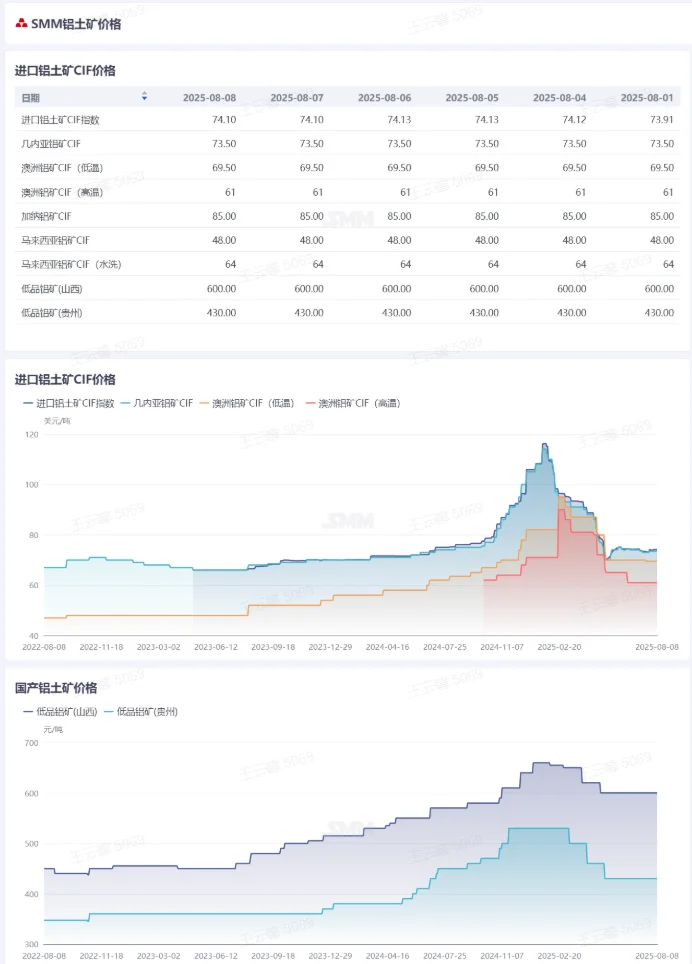Toggle the 澳洲铝矿CIF（低温）legend series
692x964 pixels.
(x=247, y=403)
